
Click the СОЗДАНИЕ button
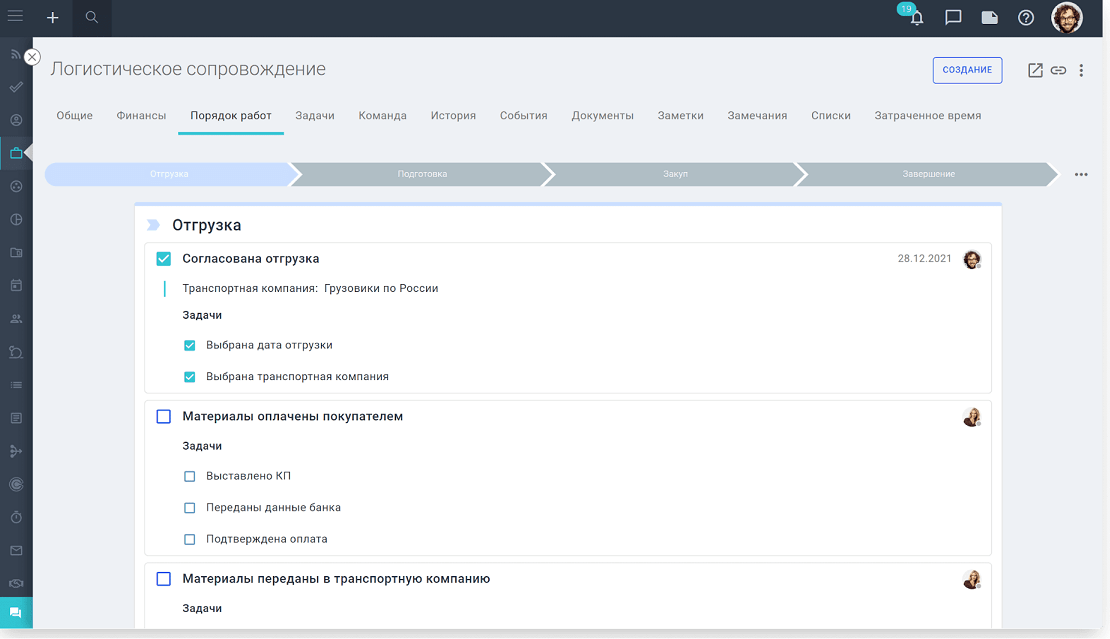tap(967, 70)
